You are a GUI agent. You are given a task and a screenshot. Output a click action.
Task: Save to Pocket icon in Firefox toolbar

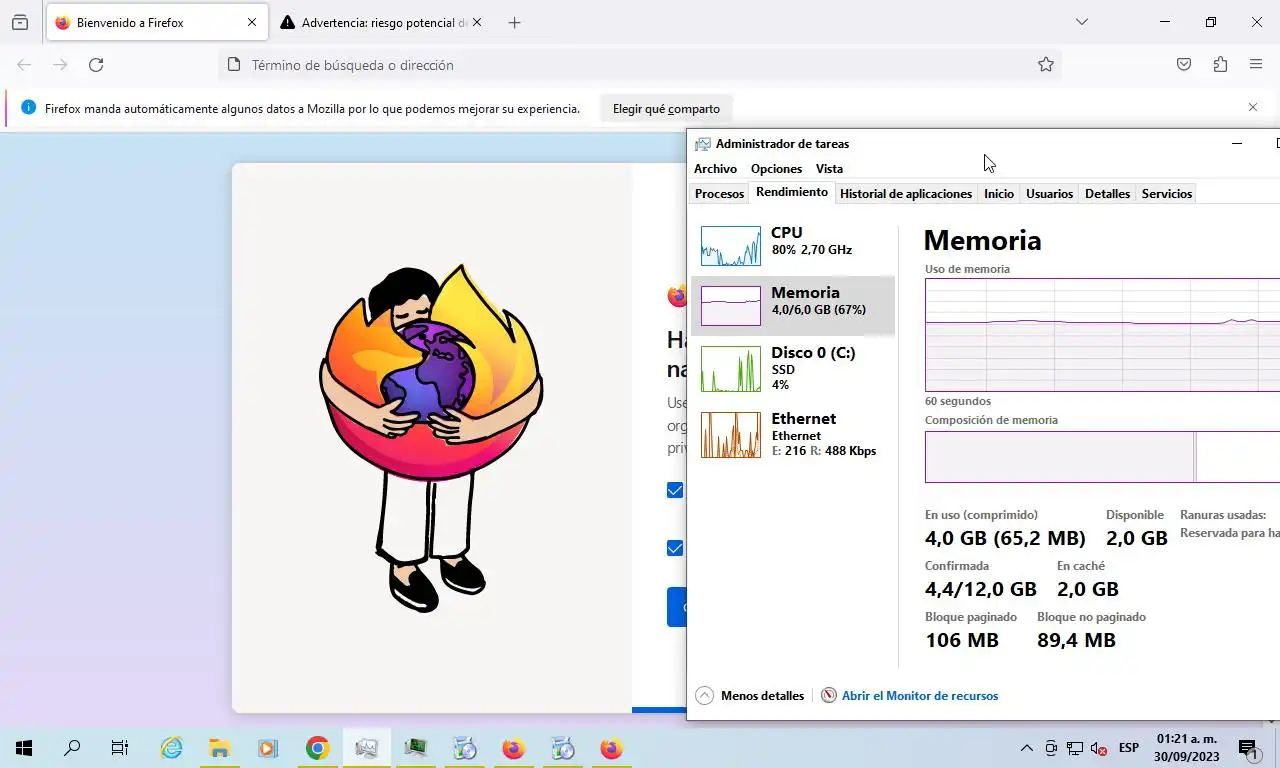point(1184,65)
